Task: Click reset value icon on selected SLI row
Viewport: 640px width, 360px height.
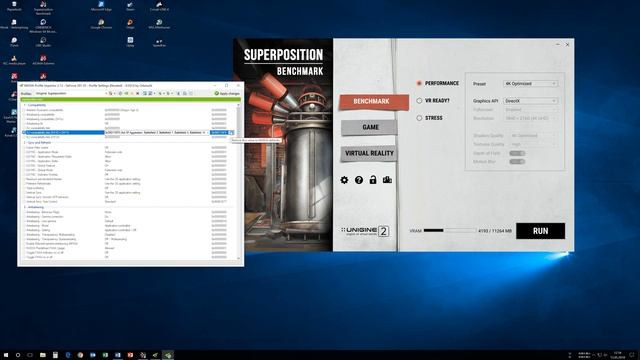Action: pos(231,133)
